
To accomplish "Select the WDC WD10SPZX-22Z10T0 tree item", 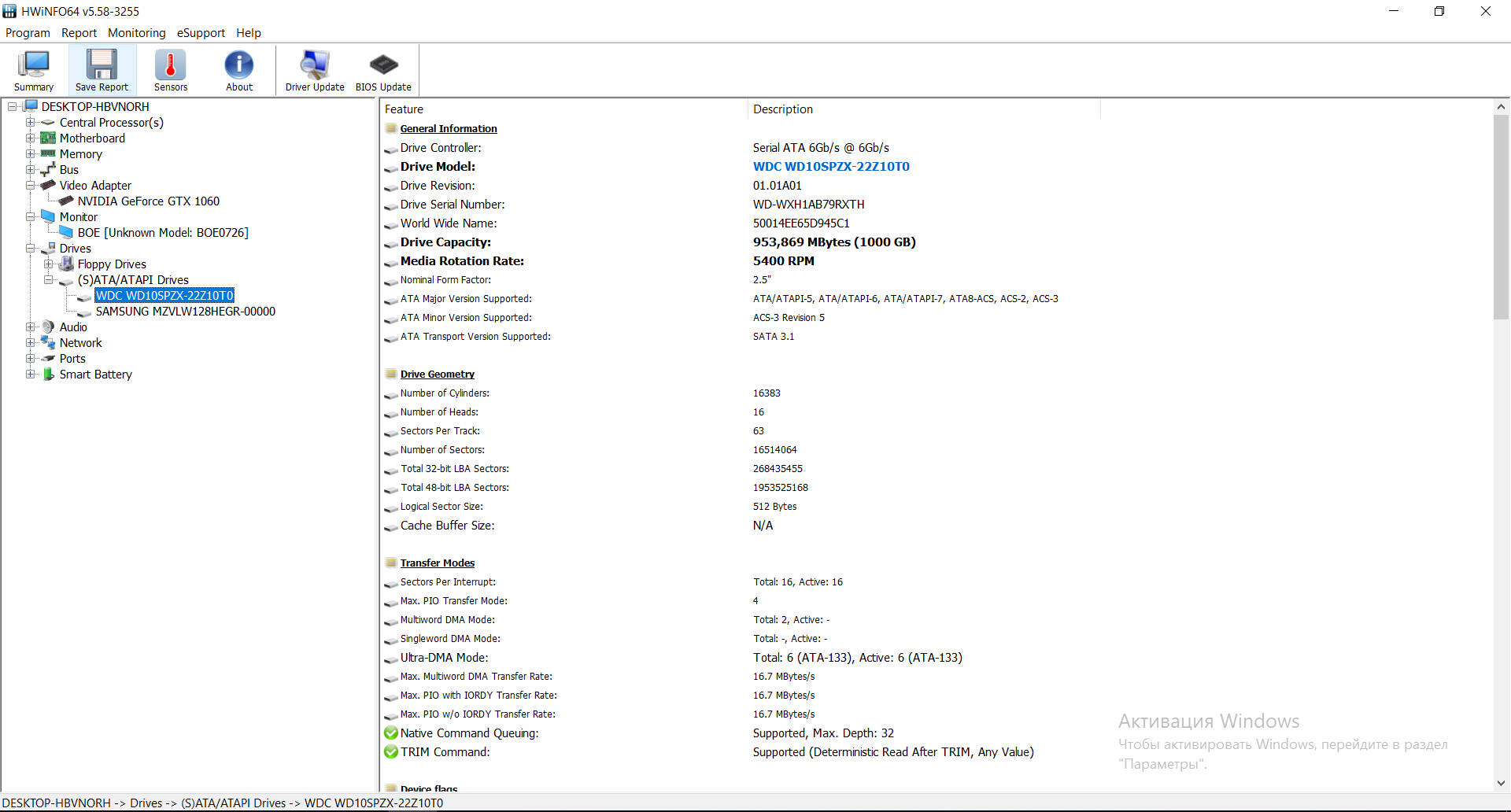I will point(164,296).
